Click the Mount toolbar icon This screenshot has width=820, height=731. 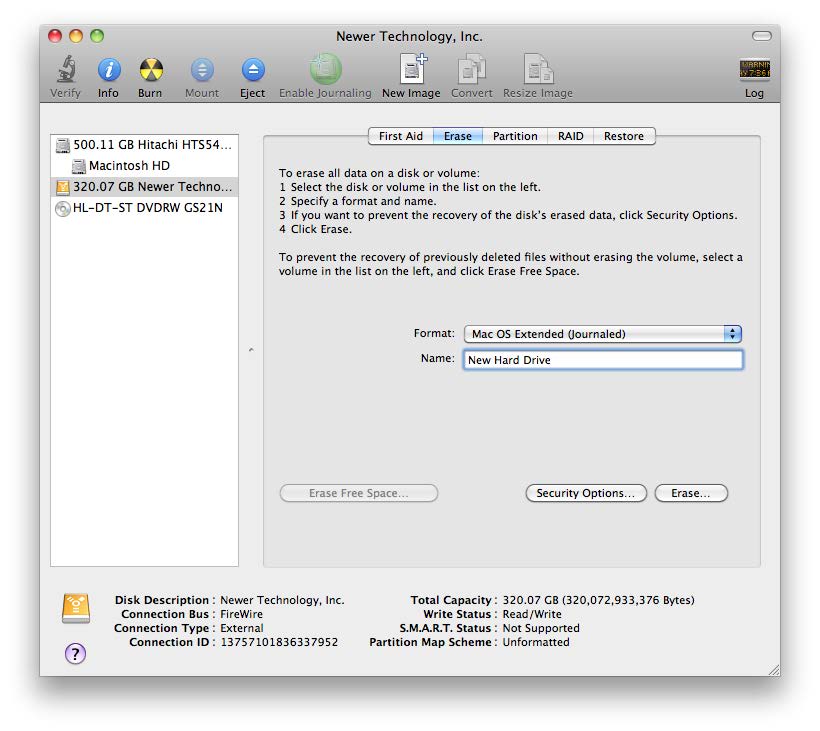(202, 71)
